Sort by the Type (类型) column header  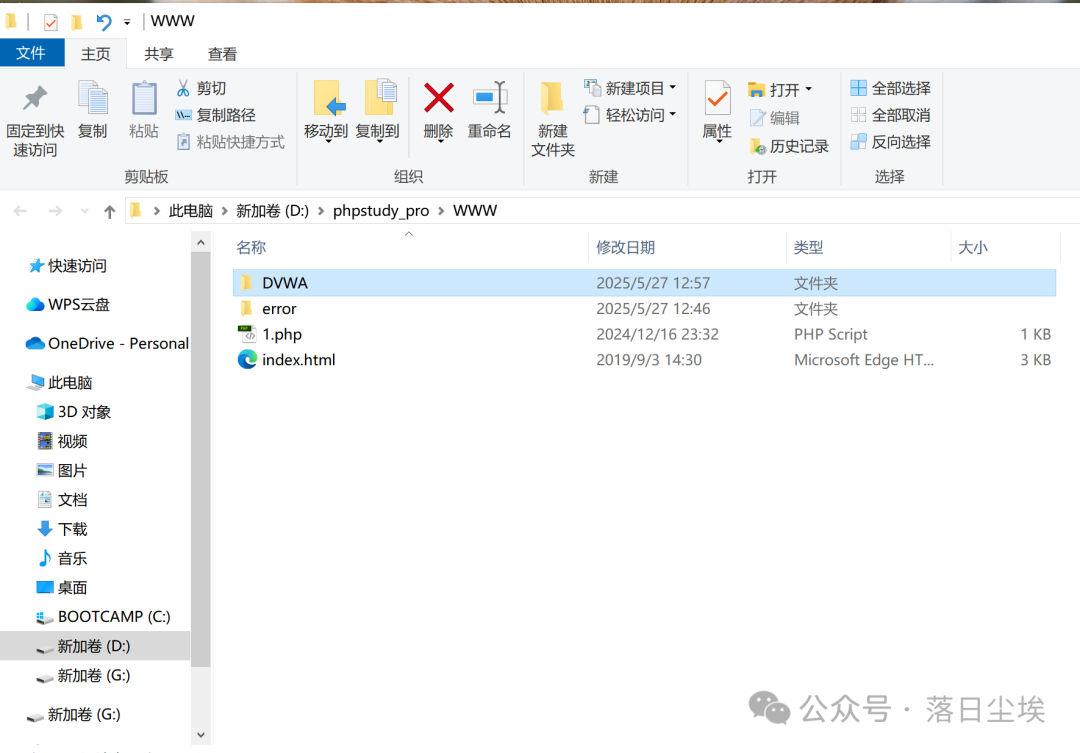point(808,247)
